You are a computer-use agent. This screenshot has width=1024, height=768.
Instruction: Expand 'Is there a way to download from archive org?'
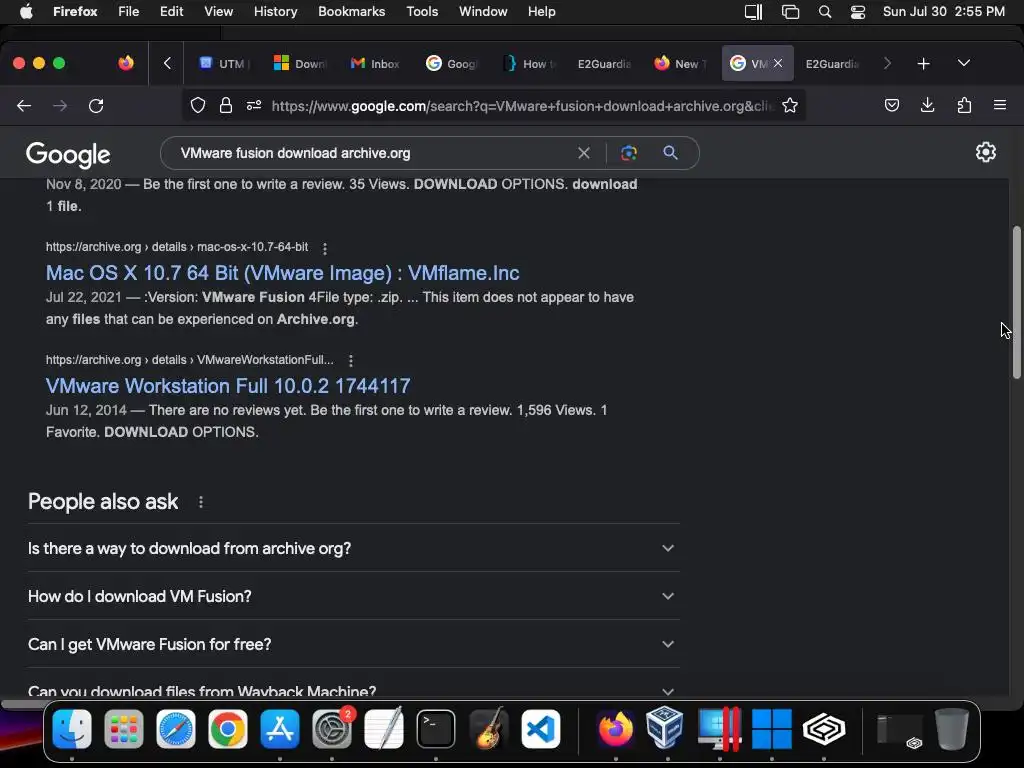[x=353, y=548]
